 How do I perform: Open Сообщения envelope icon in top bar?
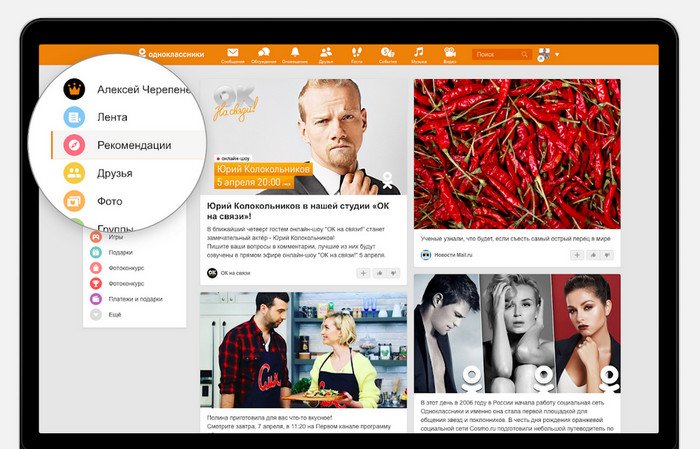[233, 53]
